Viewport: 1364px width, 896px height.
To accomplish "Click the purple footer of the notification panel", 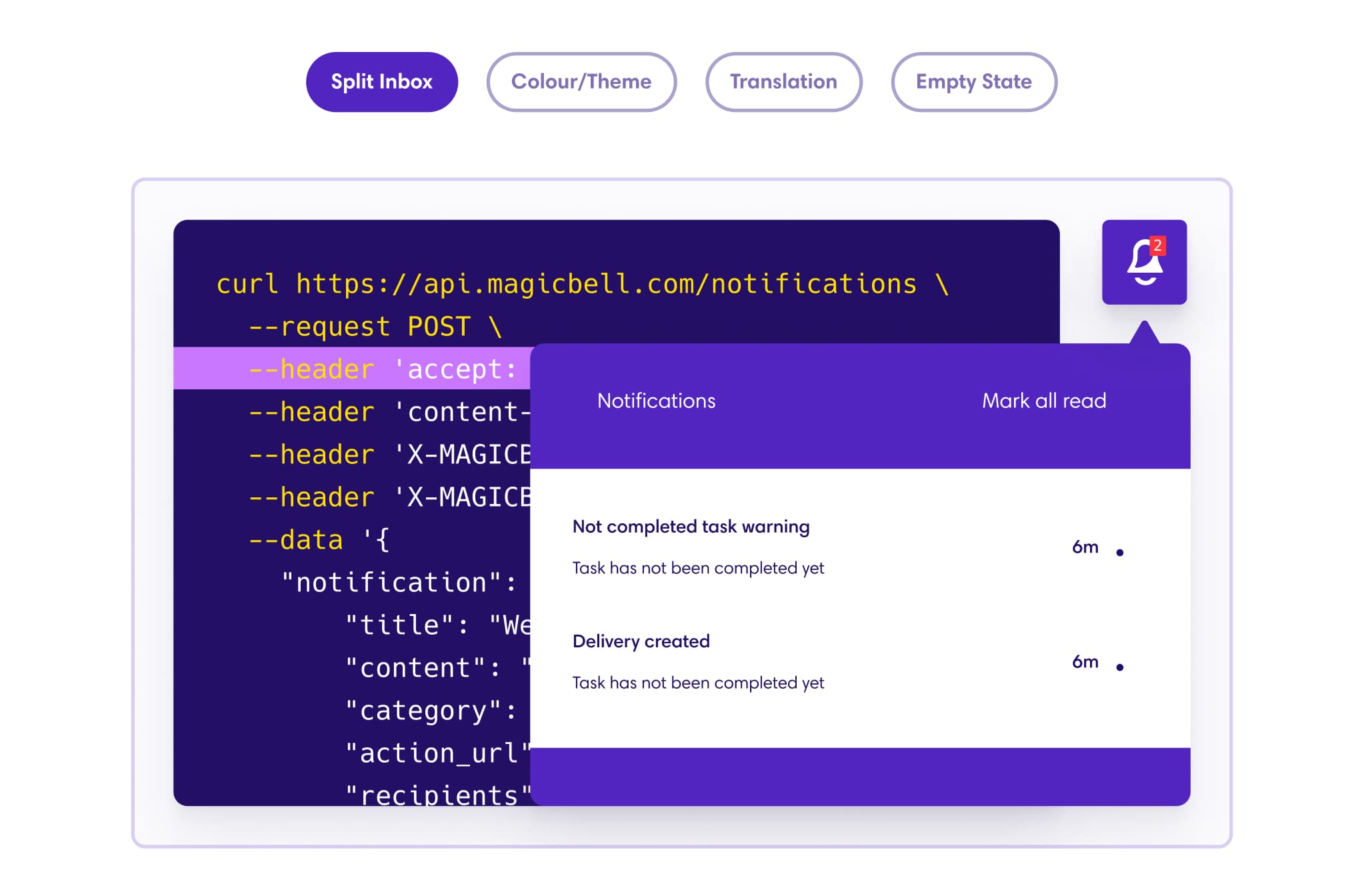I will coord(860,777).
